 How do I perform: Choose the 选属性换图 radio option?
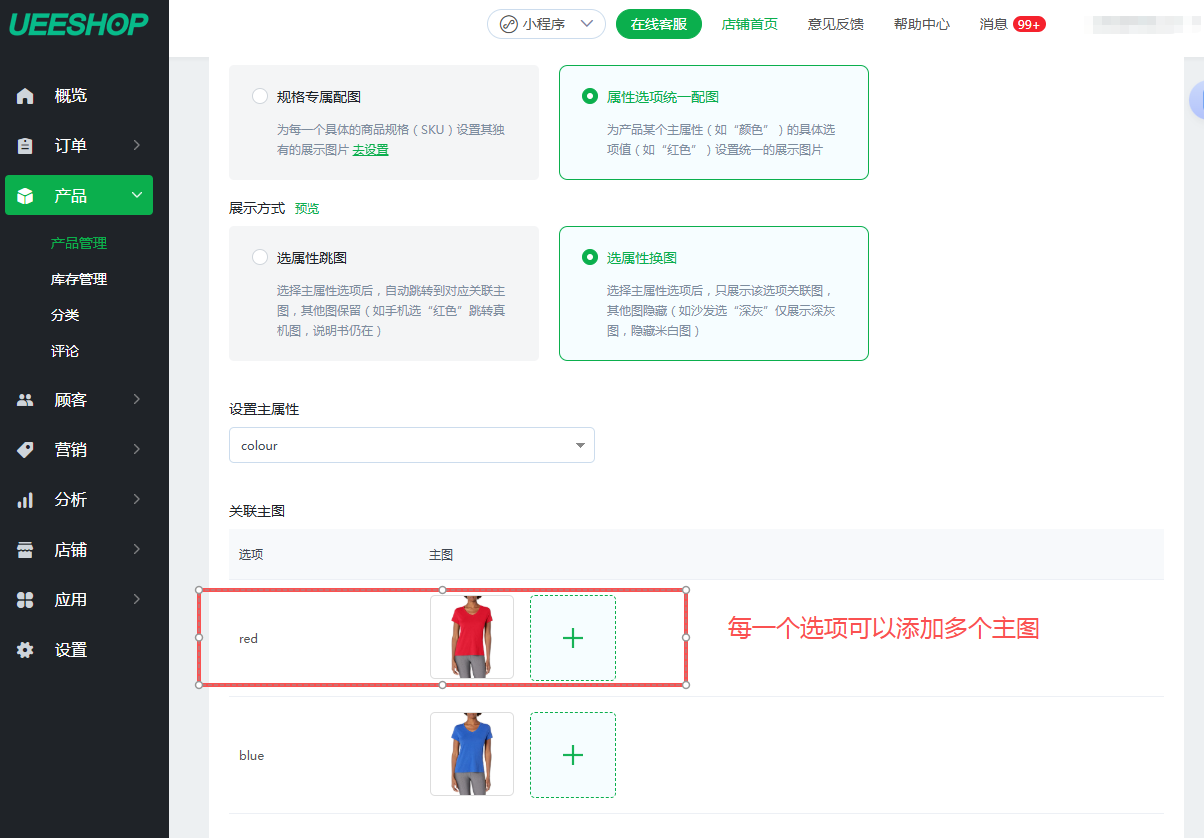tap(590, 257)
